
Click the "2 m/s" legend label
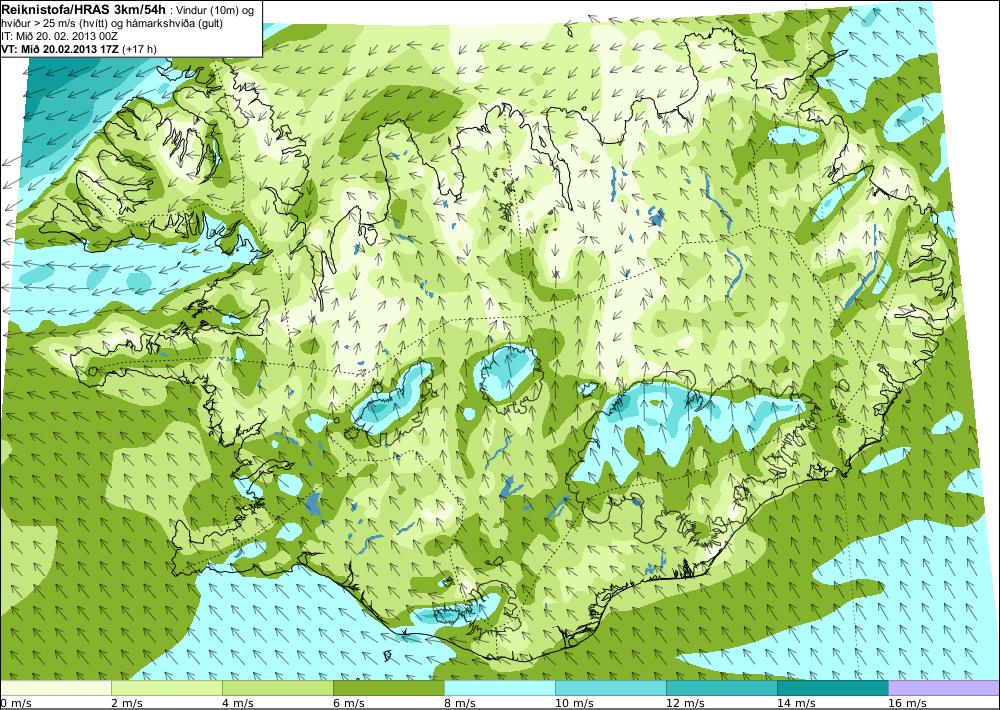(x=127, y=703)
